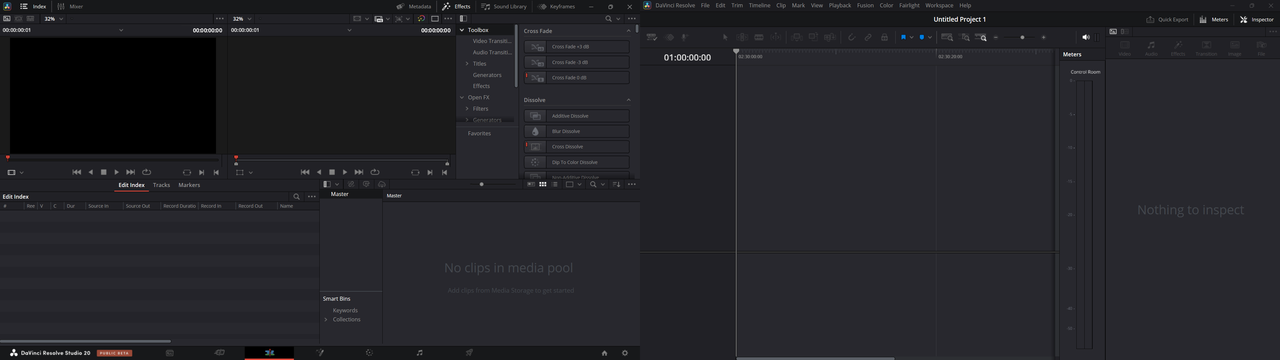Play the source viewer
Image resolution: width=1280 pixels, height=360 pixels.
point(117,172)
